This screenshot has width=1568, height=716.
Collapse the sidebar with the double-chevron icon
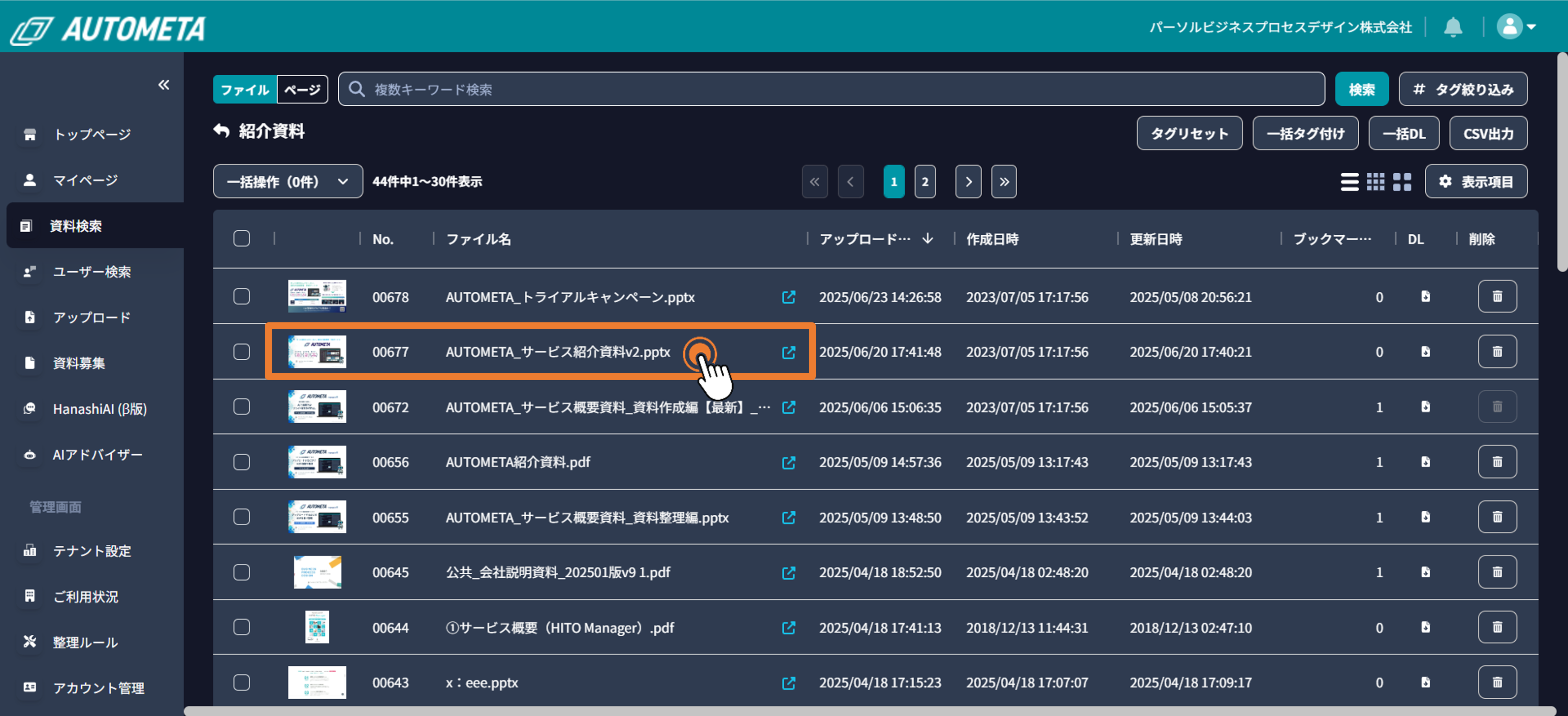tap(164, 85)
